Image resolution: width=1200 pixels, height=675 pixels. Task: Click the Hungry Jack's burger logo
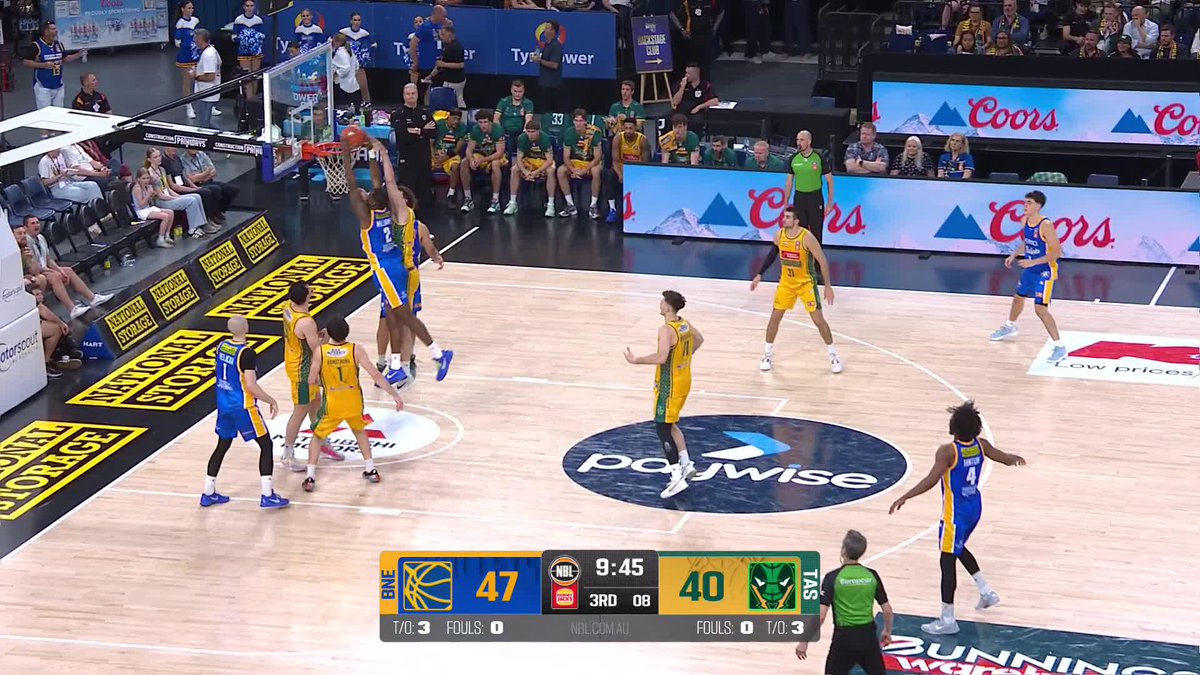pos(565,597)
